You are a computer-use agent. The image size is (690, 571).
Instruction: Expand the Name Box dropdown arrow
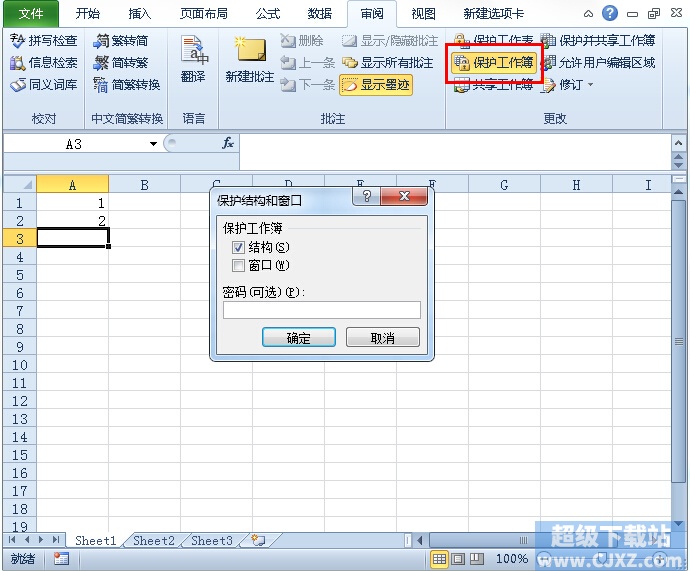[x=153, y=144]
